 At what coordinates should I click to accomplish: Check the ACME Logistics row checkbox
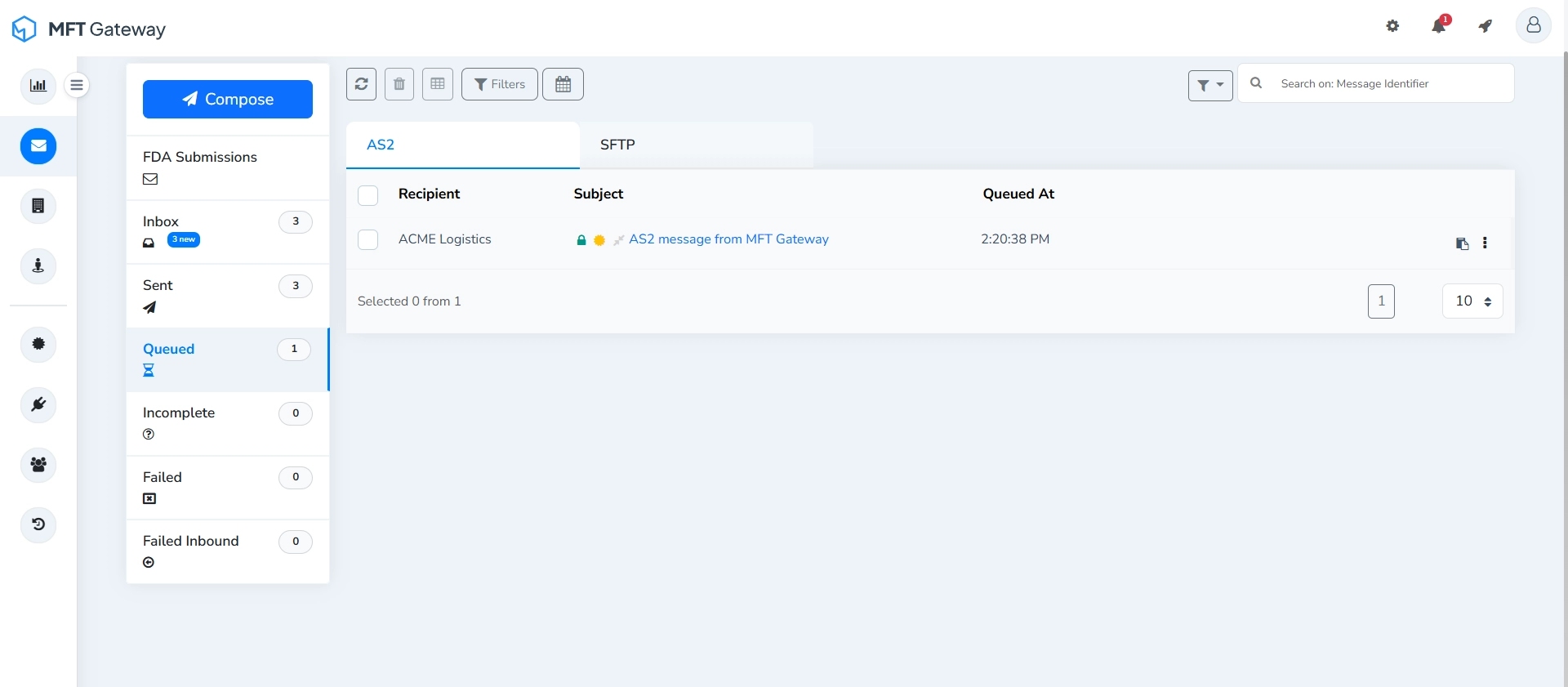pyautogui.click(x=368, y=239)
